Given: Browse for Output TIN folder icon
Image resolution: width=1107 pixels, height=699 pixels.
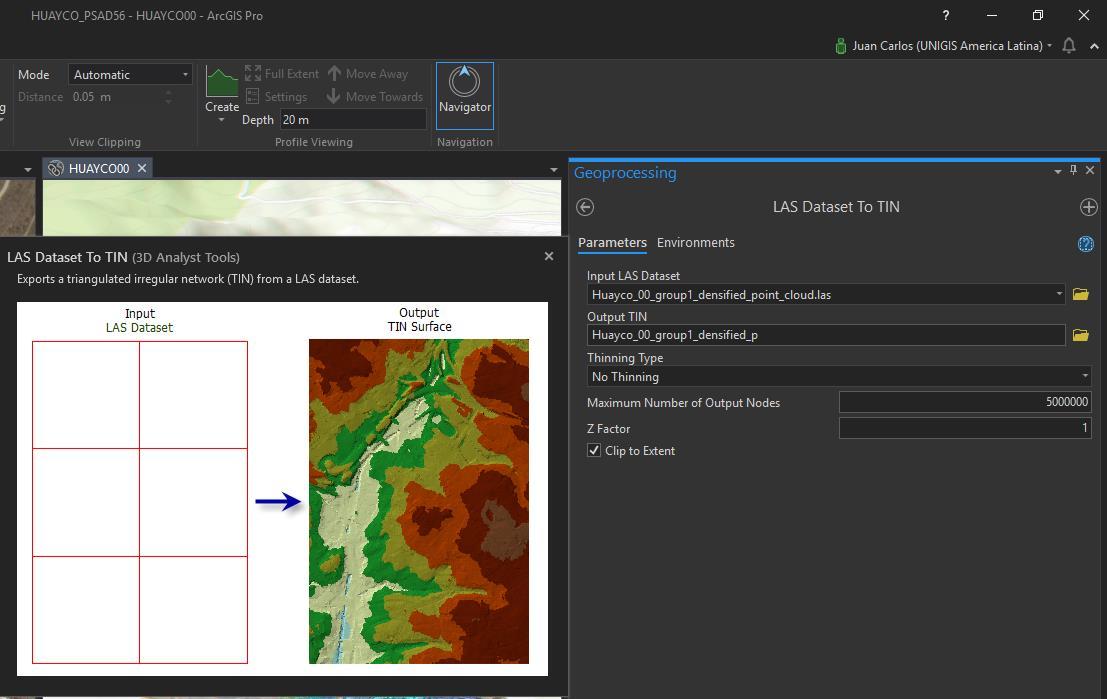Looking at the screenshot, I should (1080, 335).
